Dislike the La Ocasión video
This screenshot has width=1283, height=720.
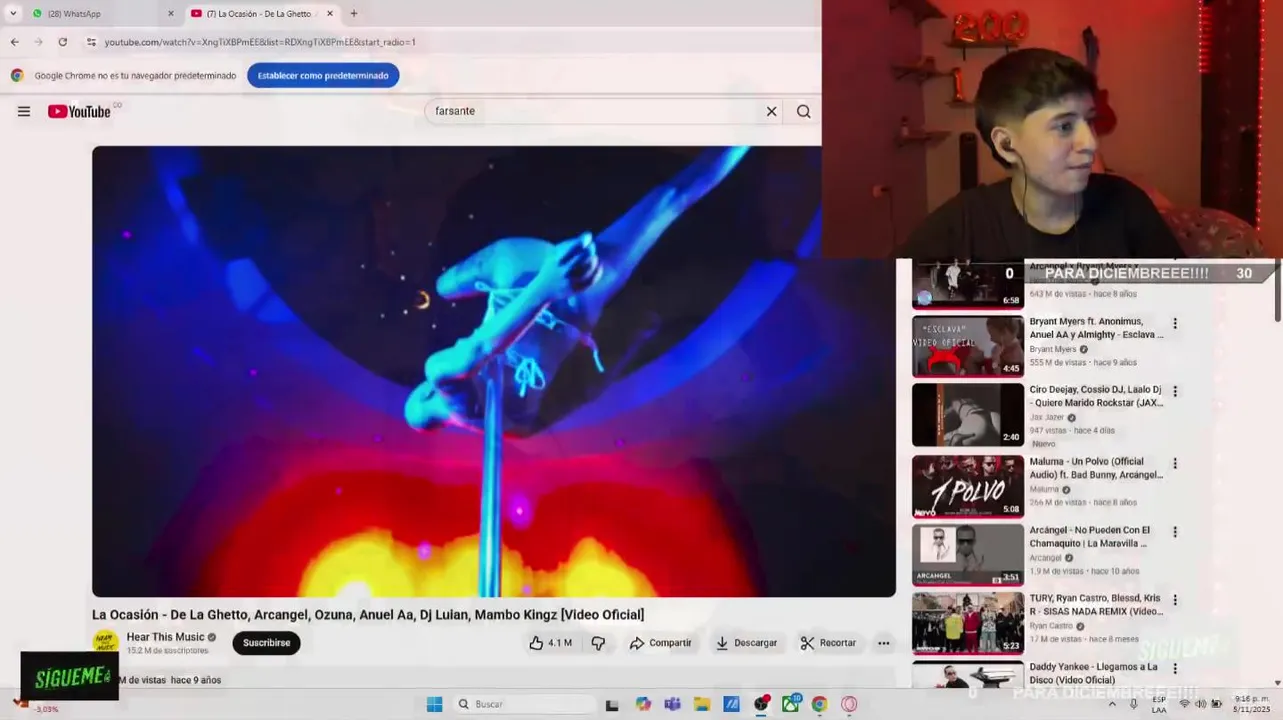598,643
